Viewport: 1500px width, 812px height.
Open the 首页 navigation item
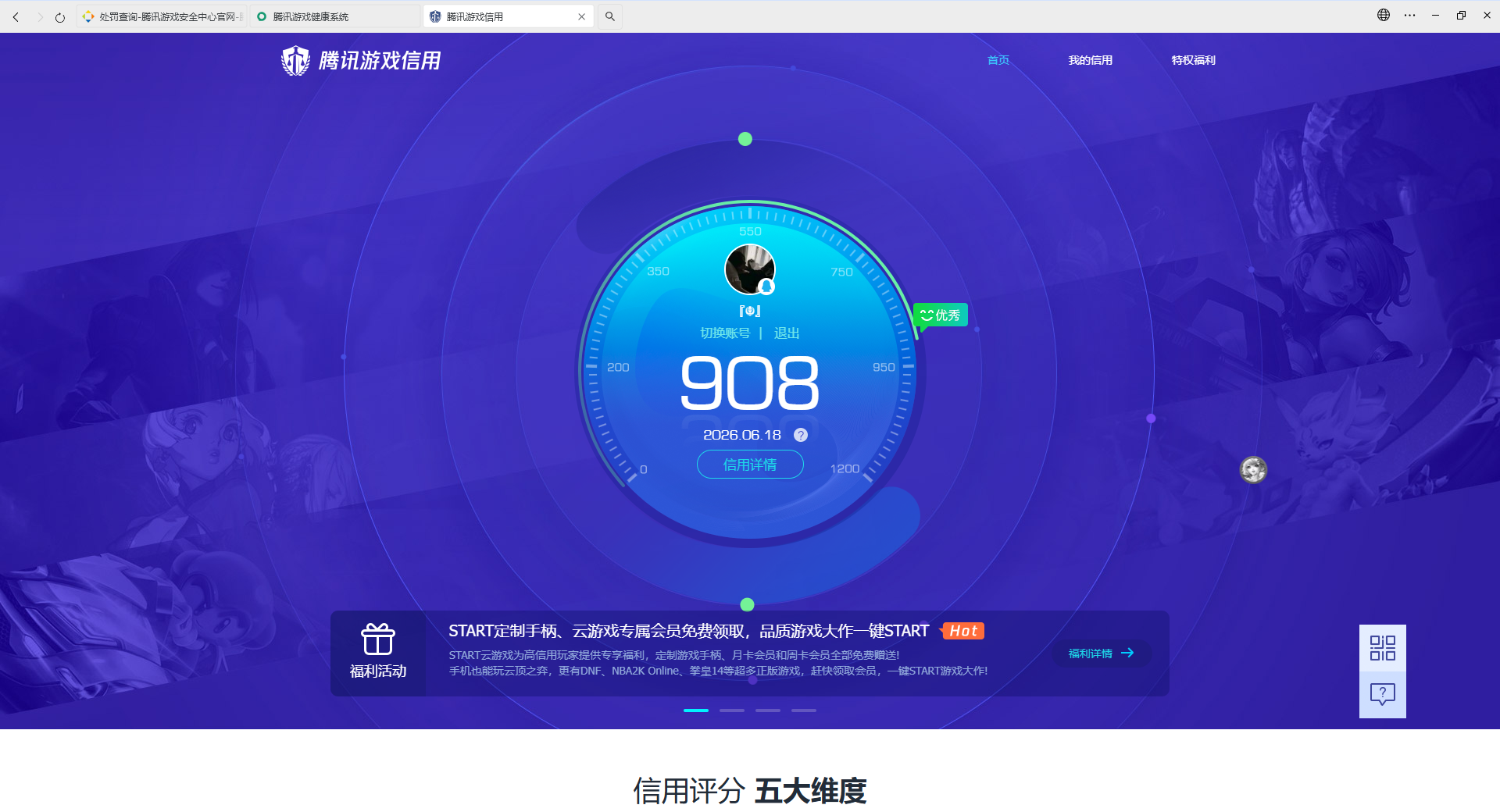click(x=998, y=60)
